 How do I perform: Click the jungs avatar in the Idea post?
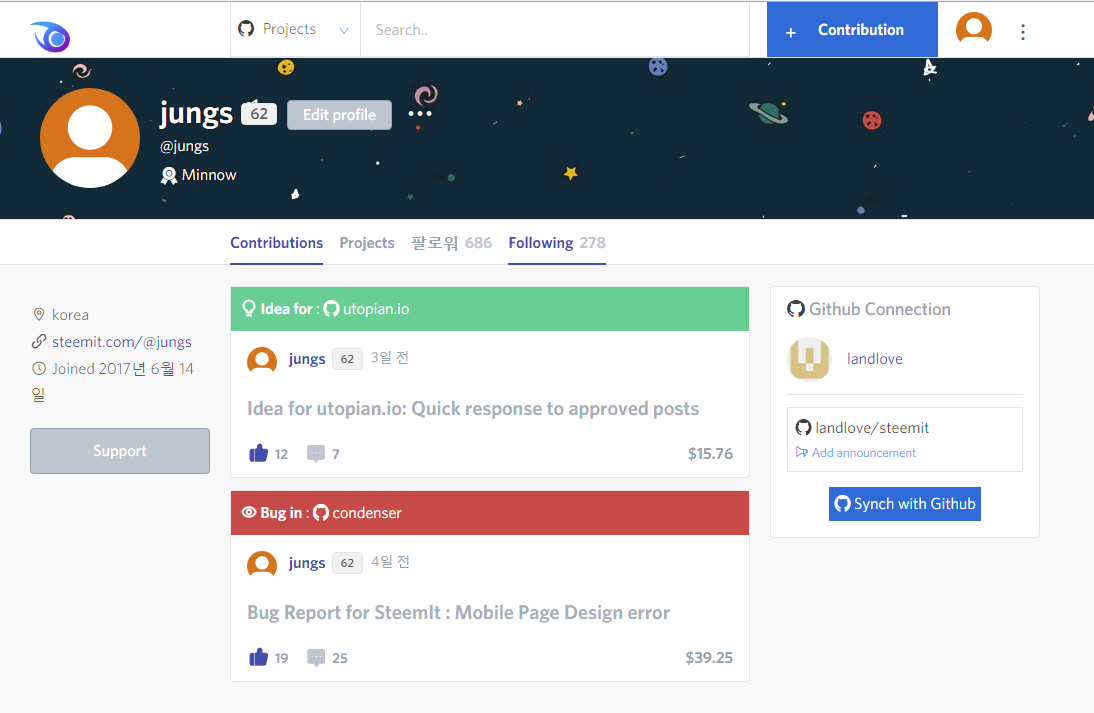[262, 359]
